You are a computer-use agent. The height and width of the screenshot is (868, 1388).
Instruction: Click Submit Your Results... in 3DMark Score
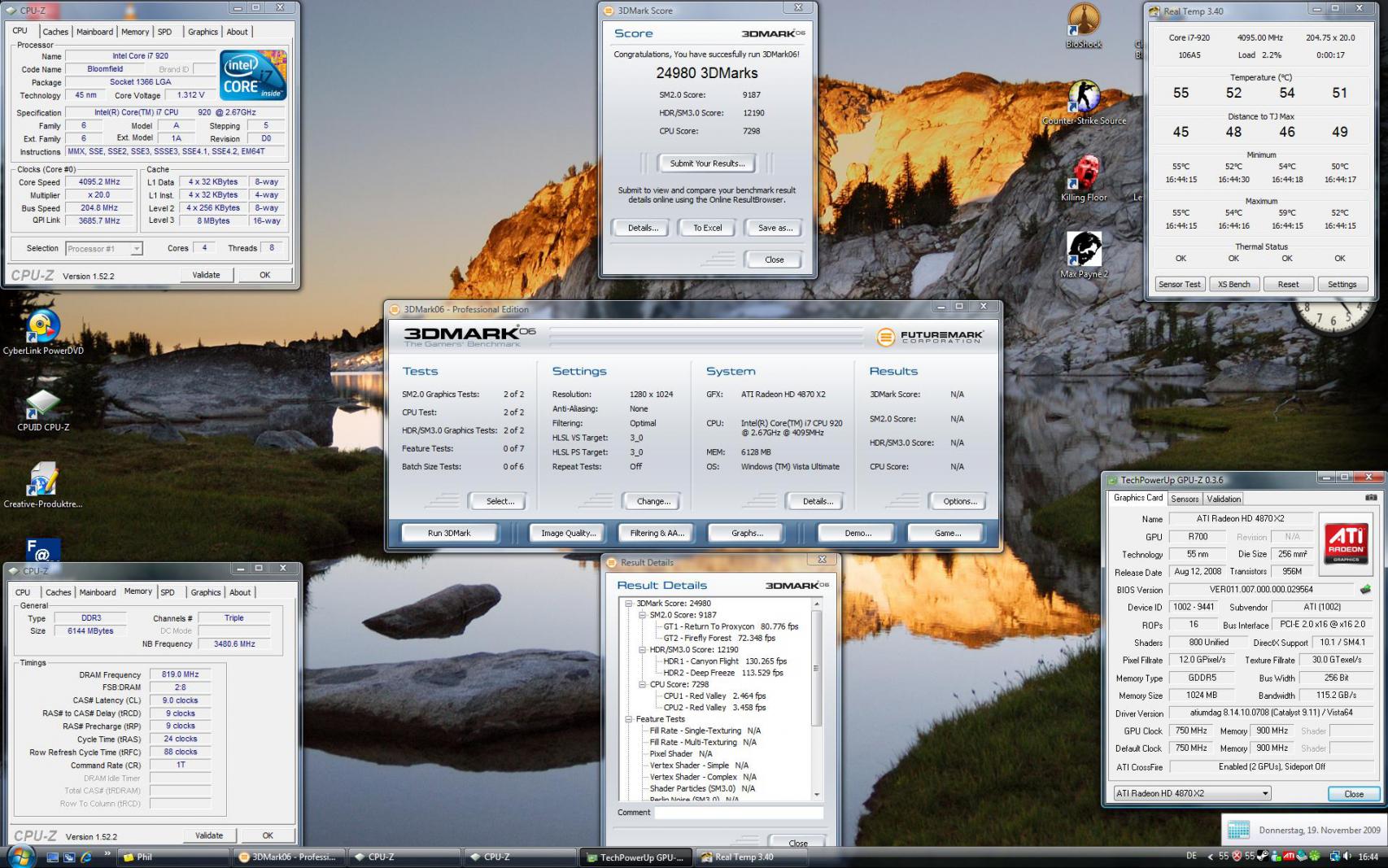coord(707,164)
